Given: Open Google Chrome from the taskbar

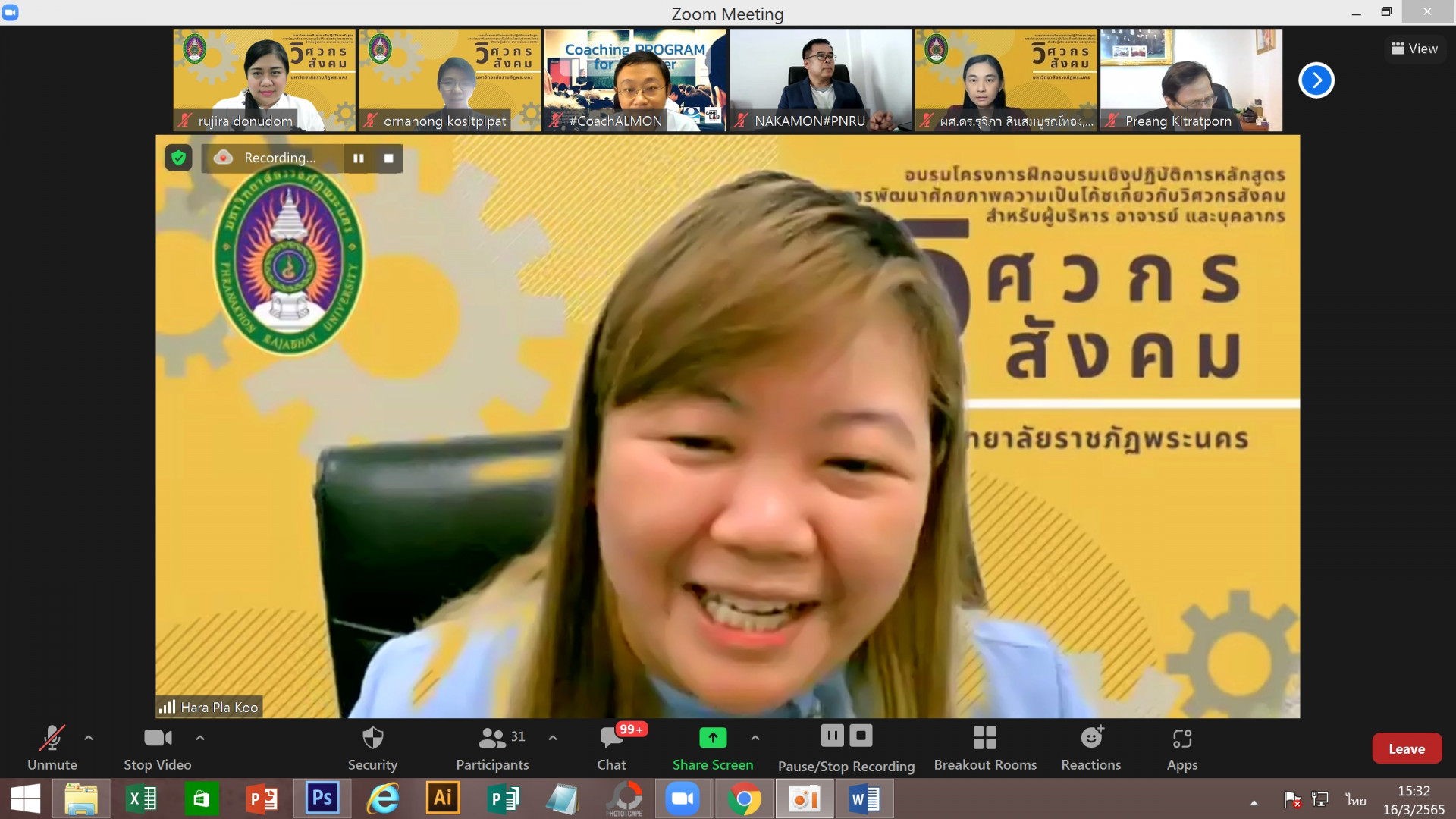Looking at the screenshot, I should pyautogui.click(x=744, y=799).
